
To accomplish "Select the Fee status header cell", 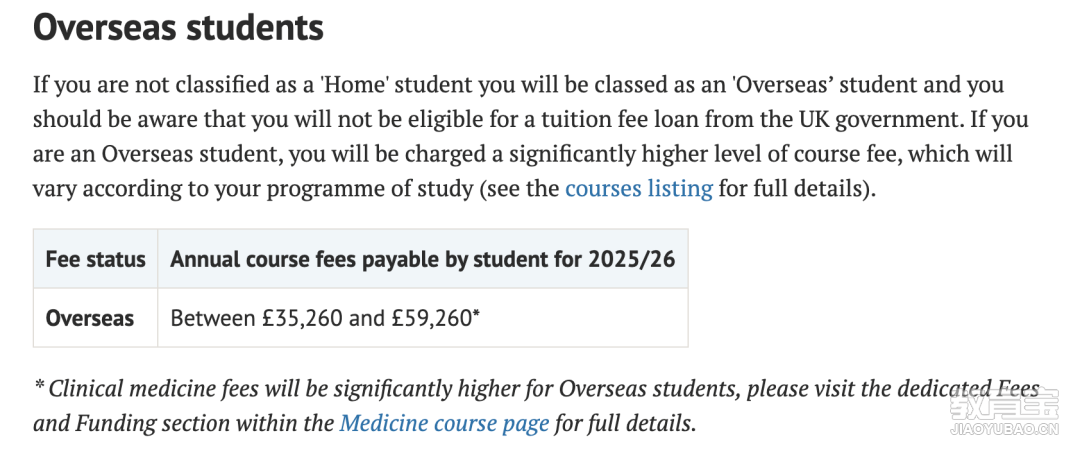I will (x=96, y=259).
